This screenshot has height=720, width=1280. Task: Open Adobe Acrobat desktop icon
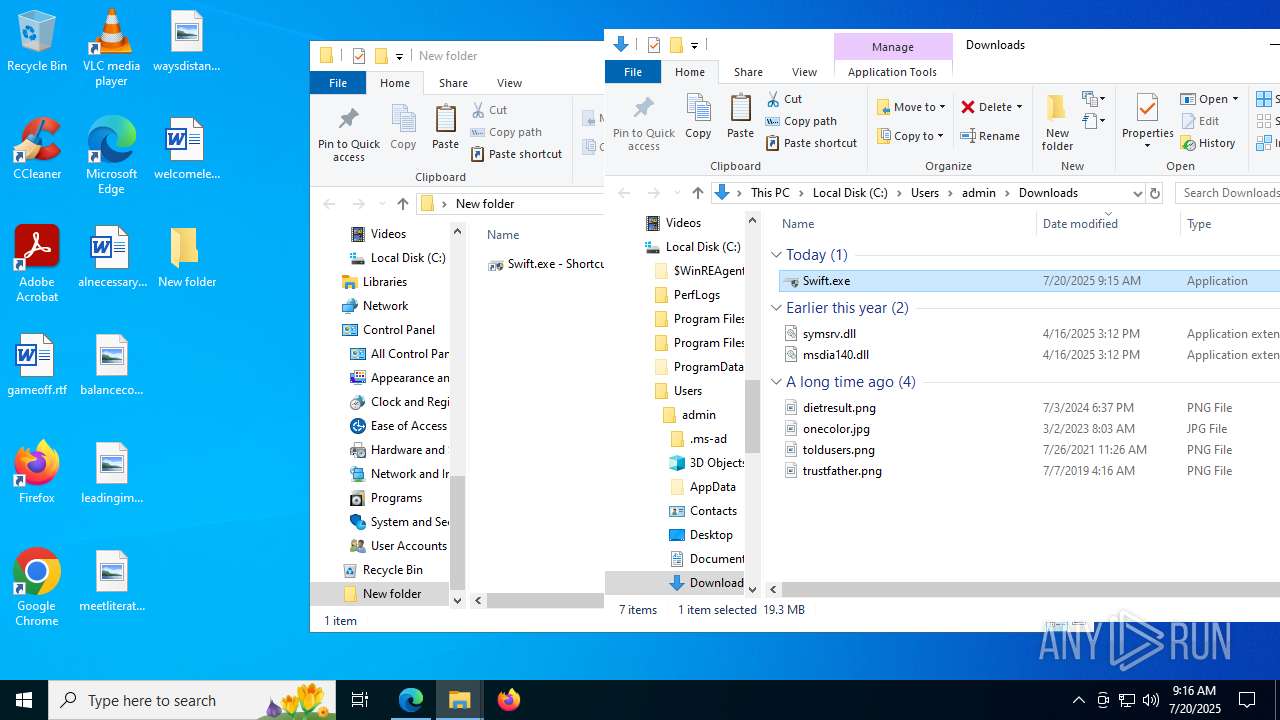pyautogui.click(x=37, y=264)
